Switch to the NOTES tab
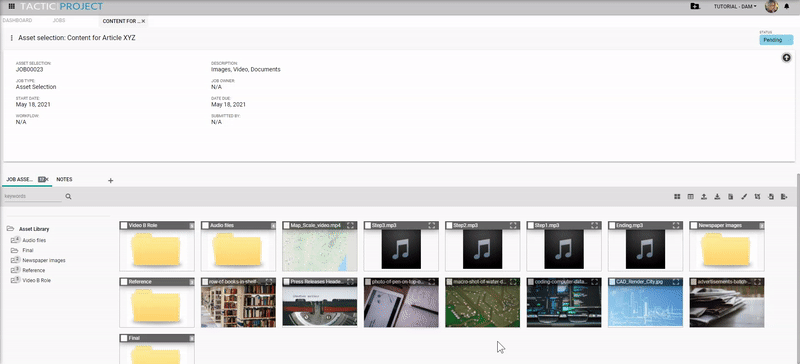 click(64, 180)
